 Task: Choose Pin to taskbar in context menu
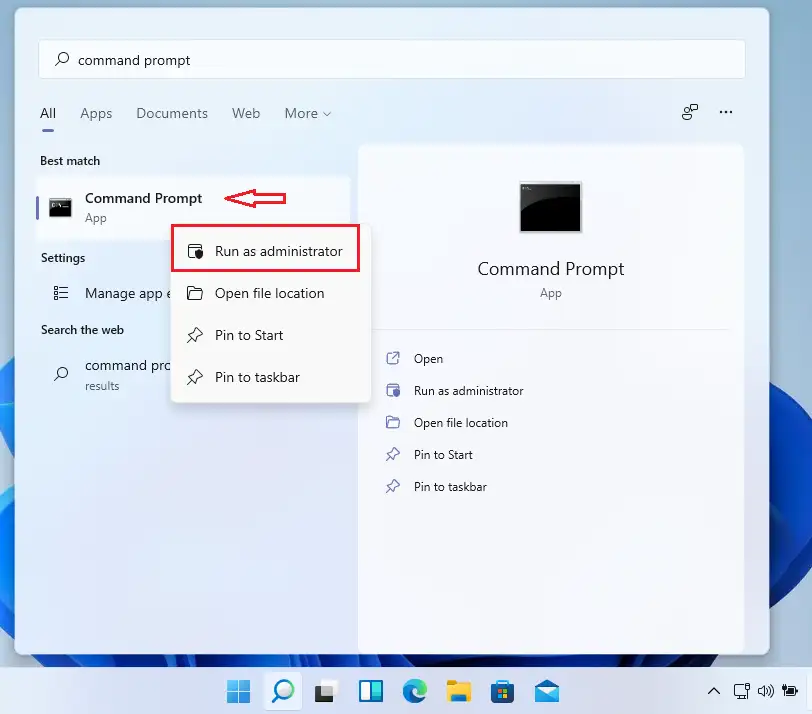coord(257,377)
